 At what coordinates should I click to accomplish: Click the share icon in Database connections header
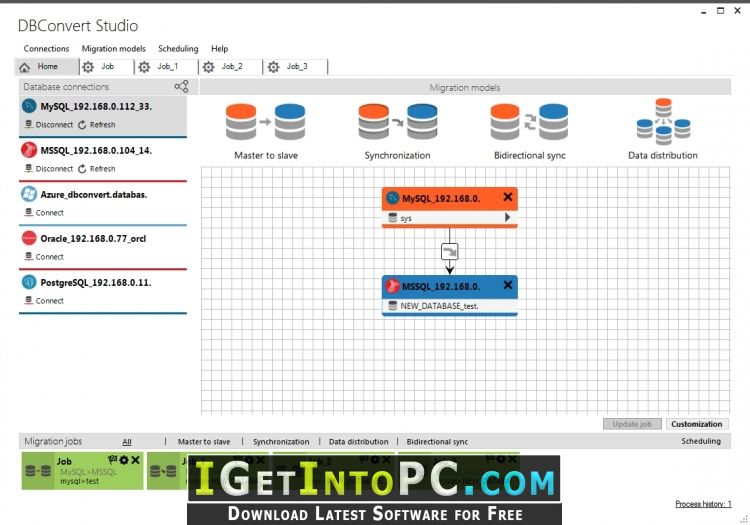click(x=181, y=87)
